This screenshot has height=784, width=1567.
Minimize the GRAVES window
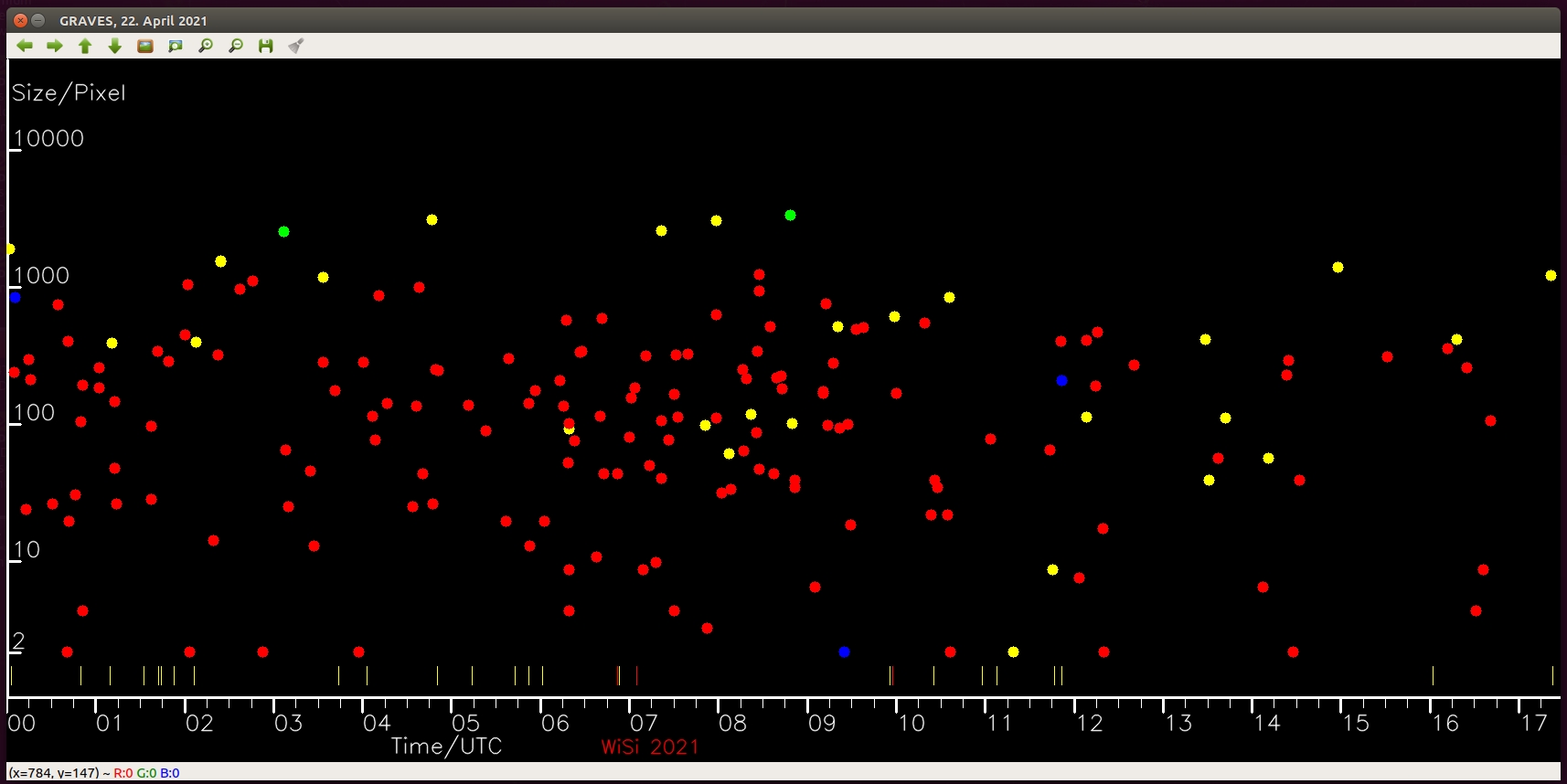click(38, 20)
